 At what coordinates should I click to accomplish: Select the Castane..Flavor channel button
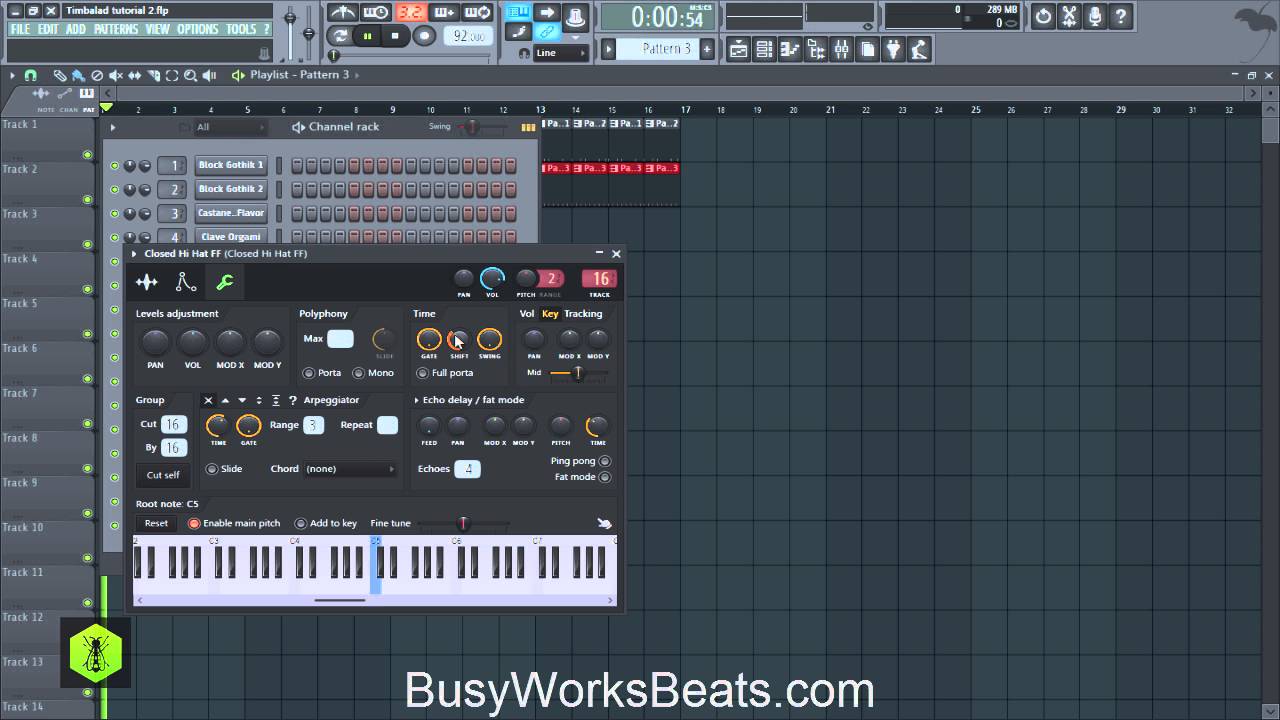pyautogui.click(x=231, y=213)
